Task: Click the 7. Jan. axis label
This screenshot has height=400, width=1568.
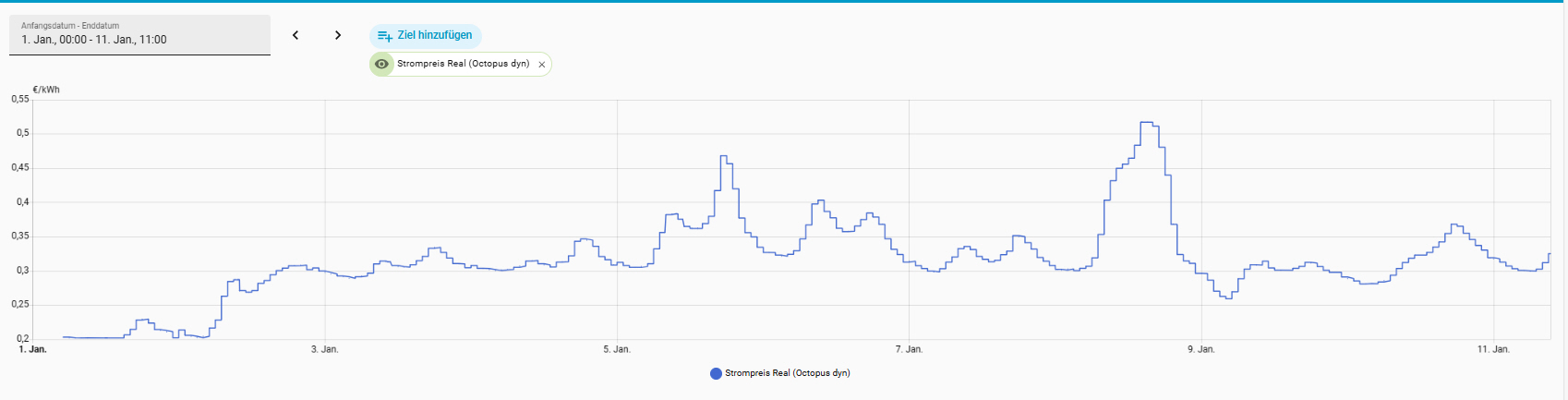Action: 909,349
